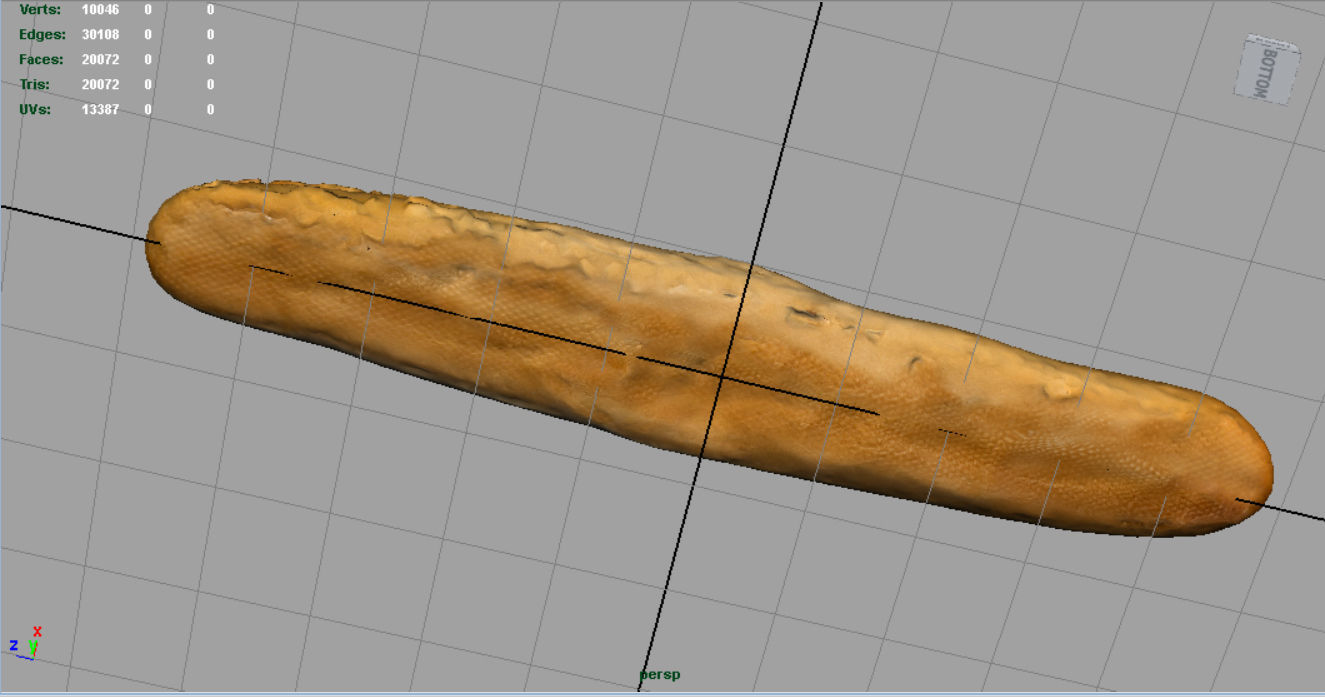Select the baguette bread model

tap(709, 357)
